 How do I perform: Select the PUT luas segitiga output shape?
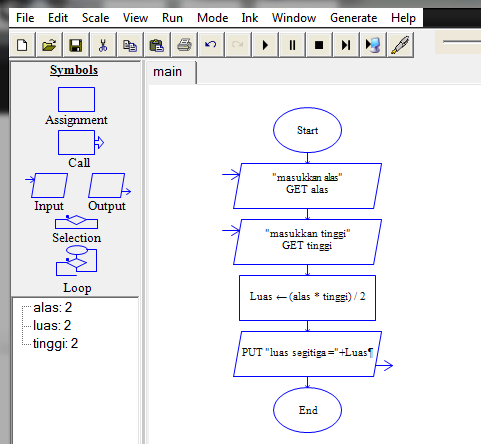(x=307, y=354)
